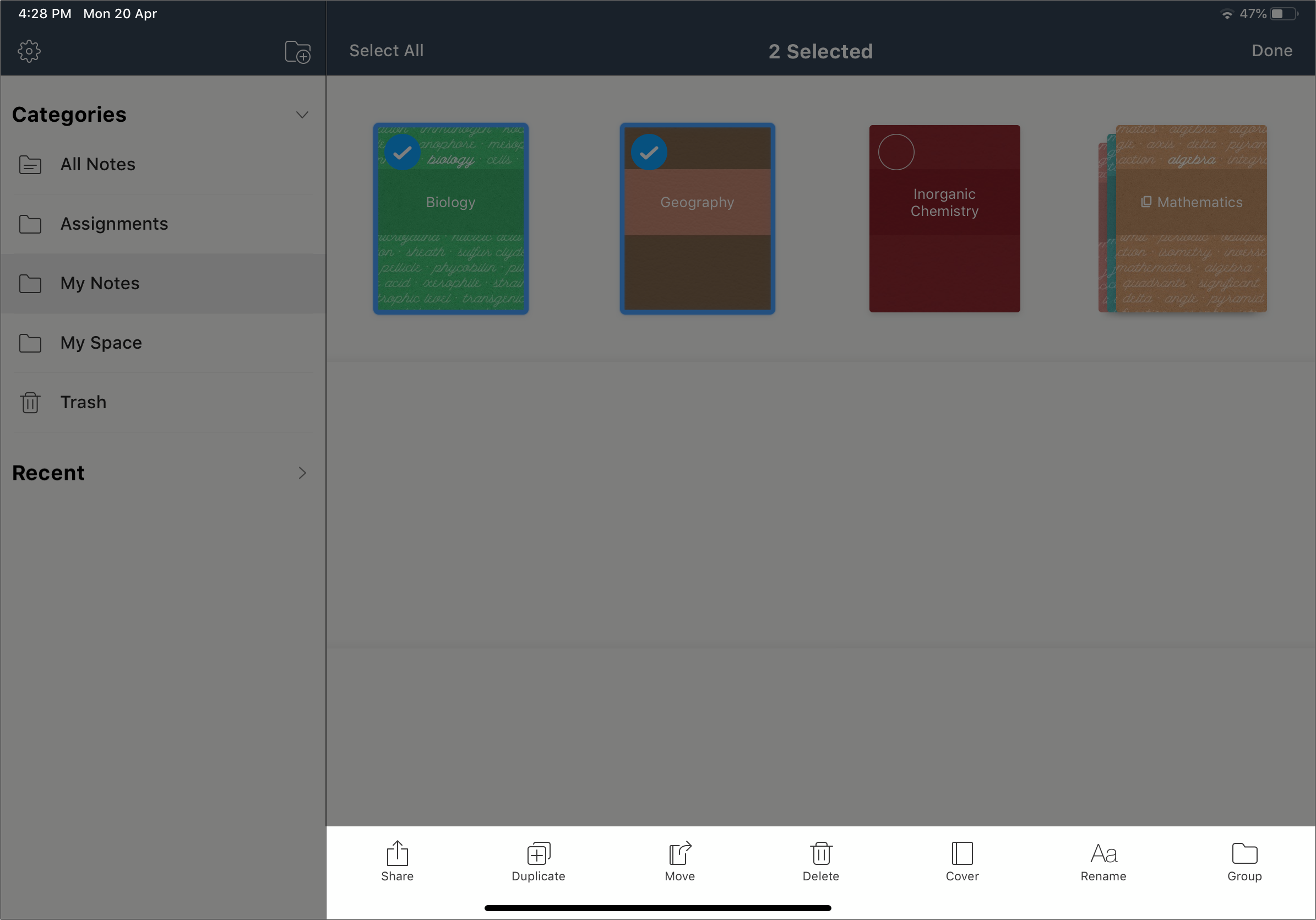Tap the Cover icon
This screenshot has width=1316, height=920.
tap(962, 853)
